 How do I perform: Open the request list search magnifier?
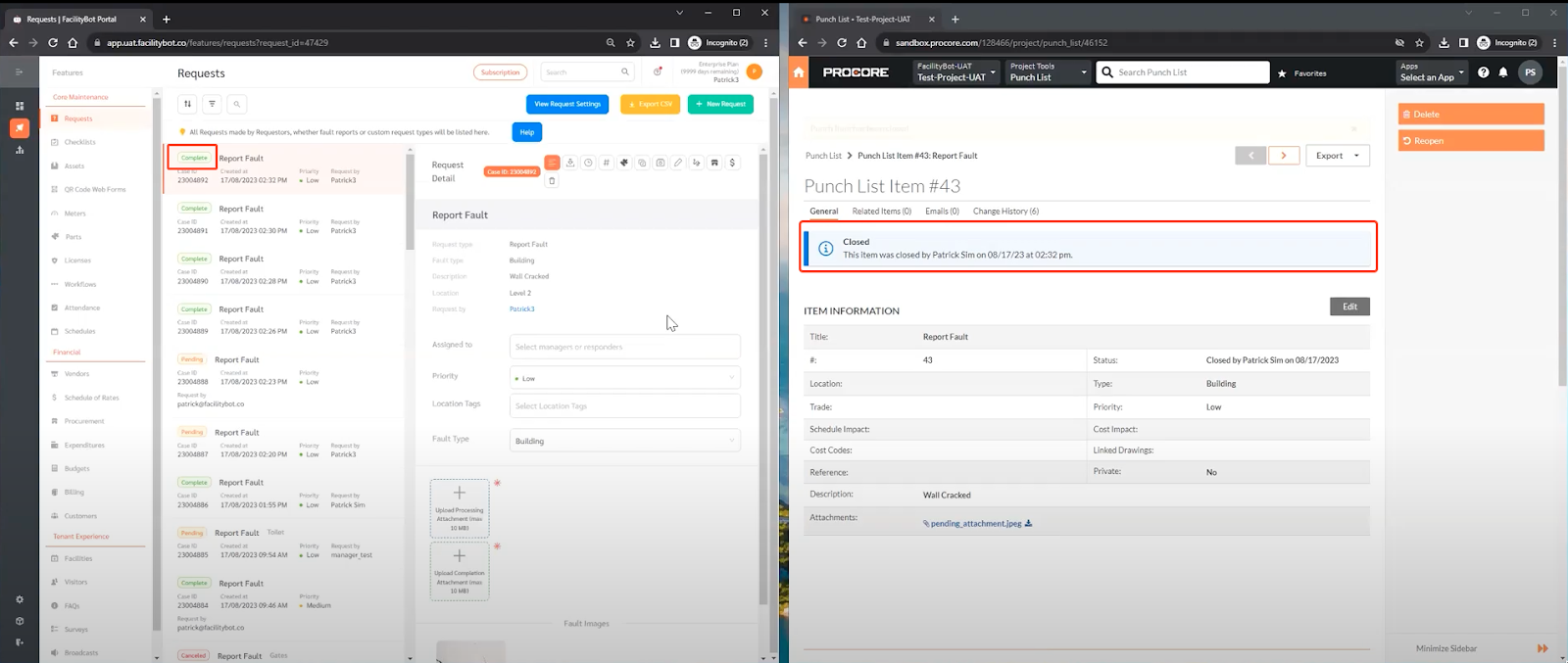(236, 104)
